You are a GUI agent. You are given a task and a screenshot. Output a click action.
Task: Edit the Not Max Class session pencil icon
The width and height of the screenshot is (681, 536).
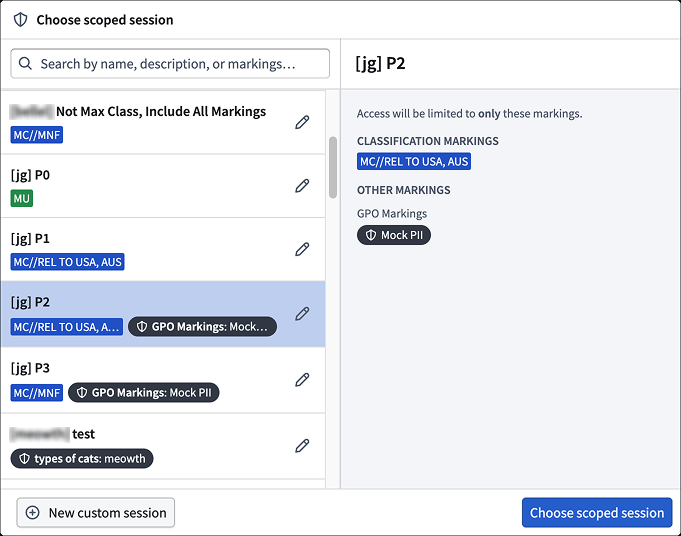point(302,122)
